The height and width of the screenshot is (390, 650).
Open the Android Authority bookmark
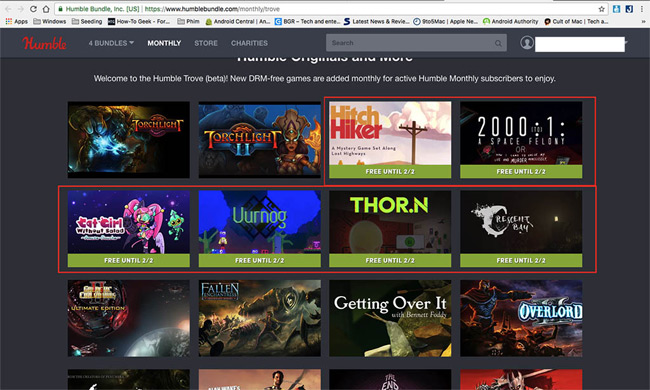pos(510,21)
